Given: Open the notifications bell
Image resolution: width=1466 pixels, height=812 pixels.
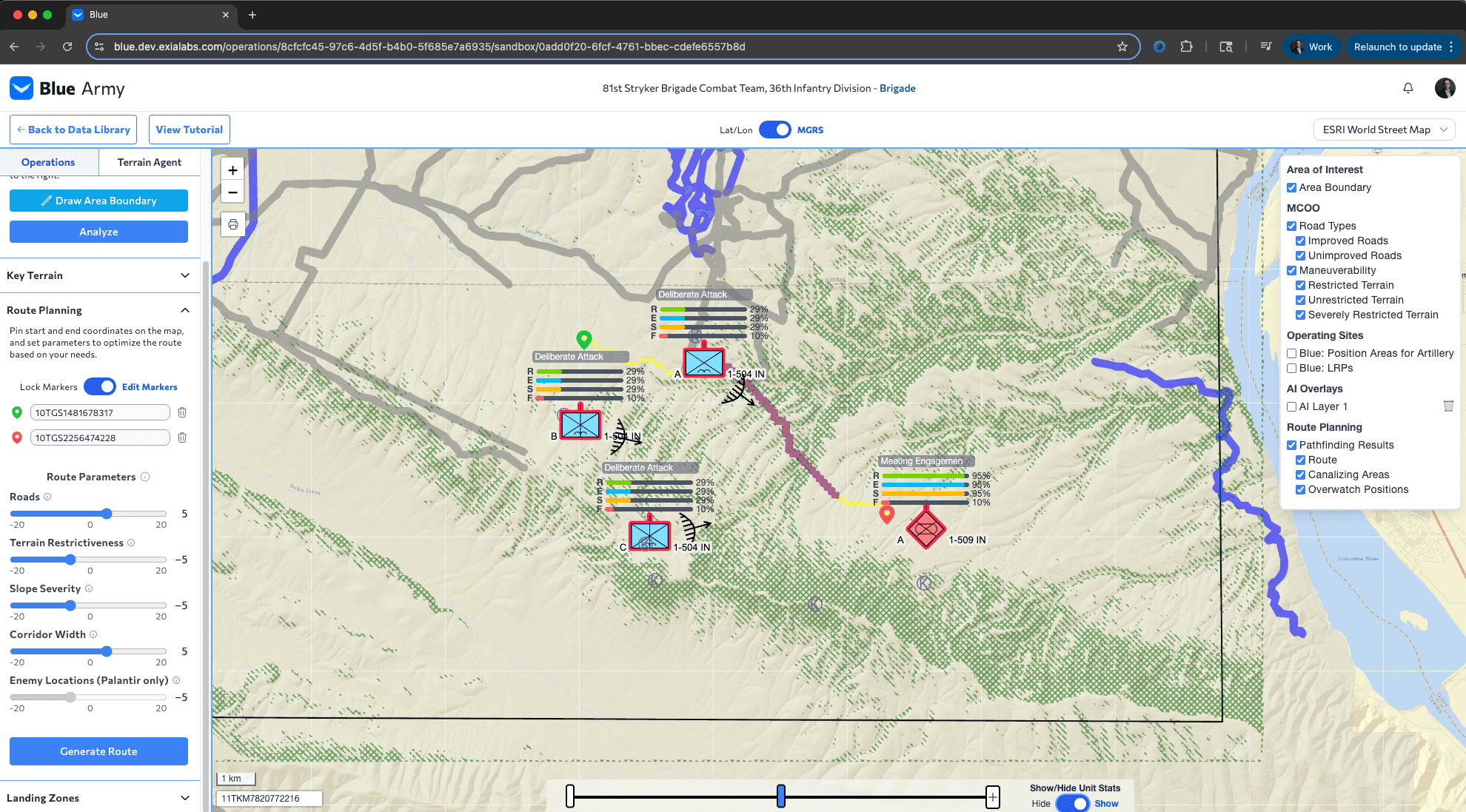Looking at the screenshot, I should 1408,88.
